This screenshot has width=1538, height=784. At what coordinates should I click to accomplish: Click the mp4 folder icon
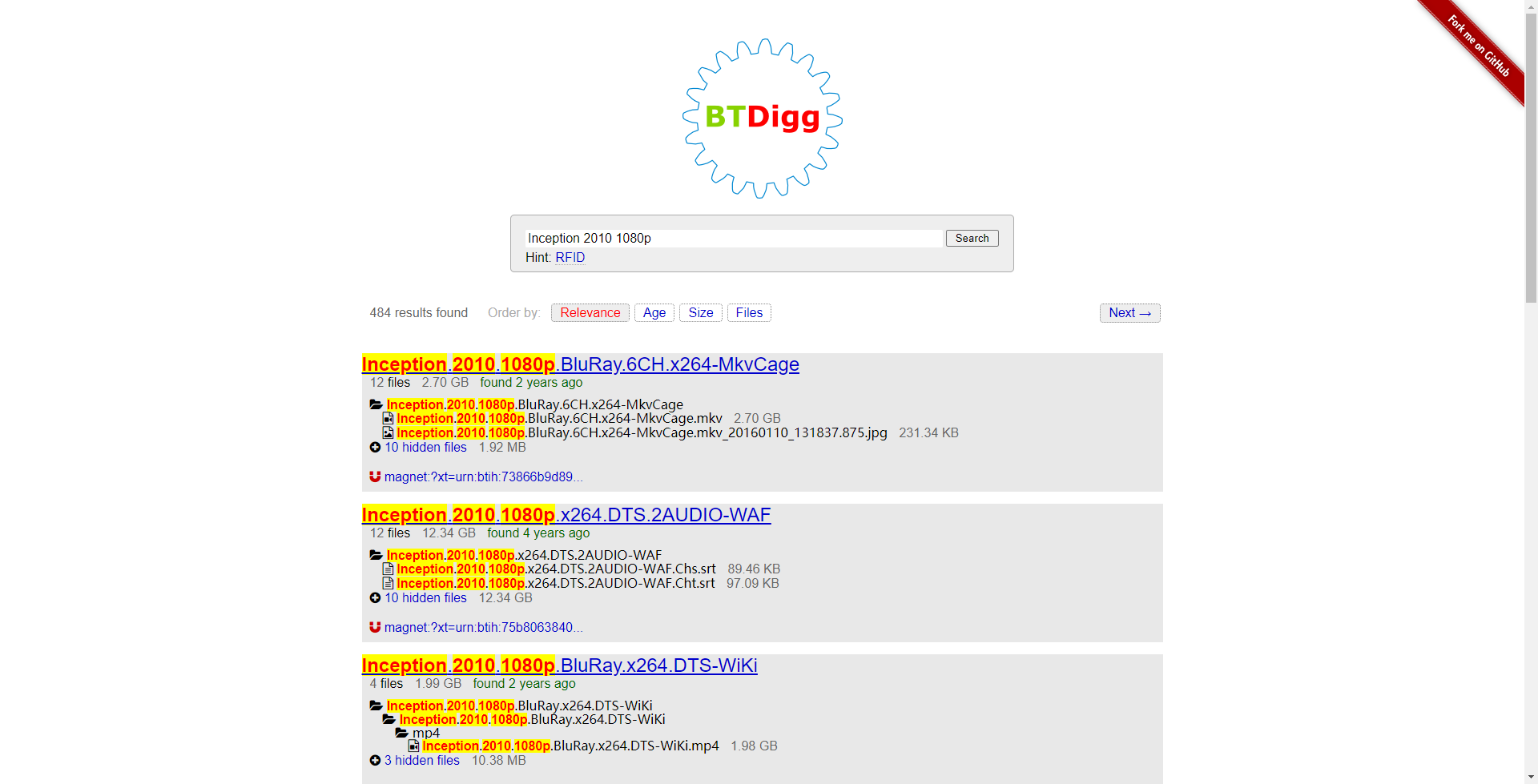pos(401,733)
